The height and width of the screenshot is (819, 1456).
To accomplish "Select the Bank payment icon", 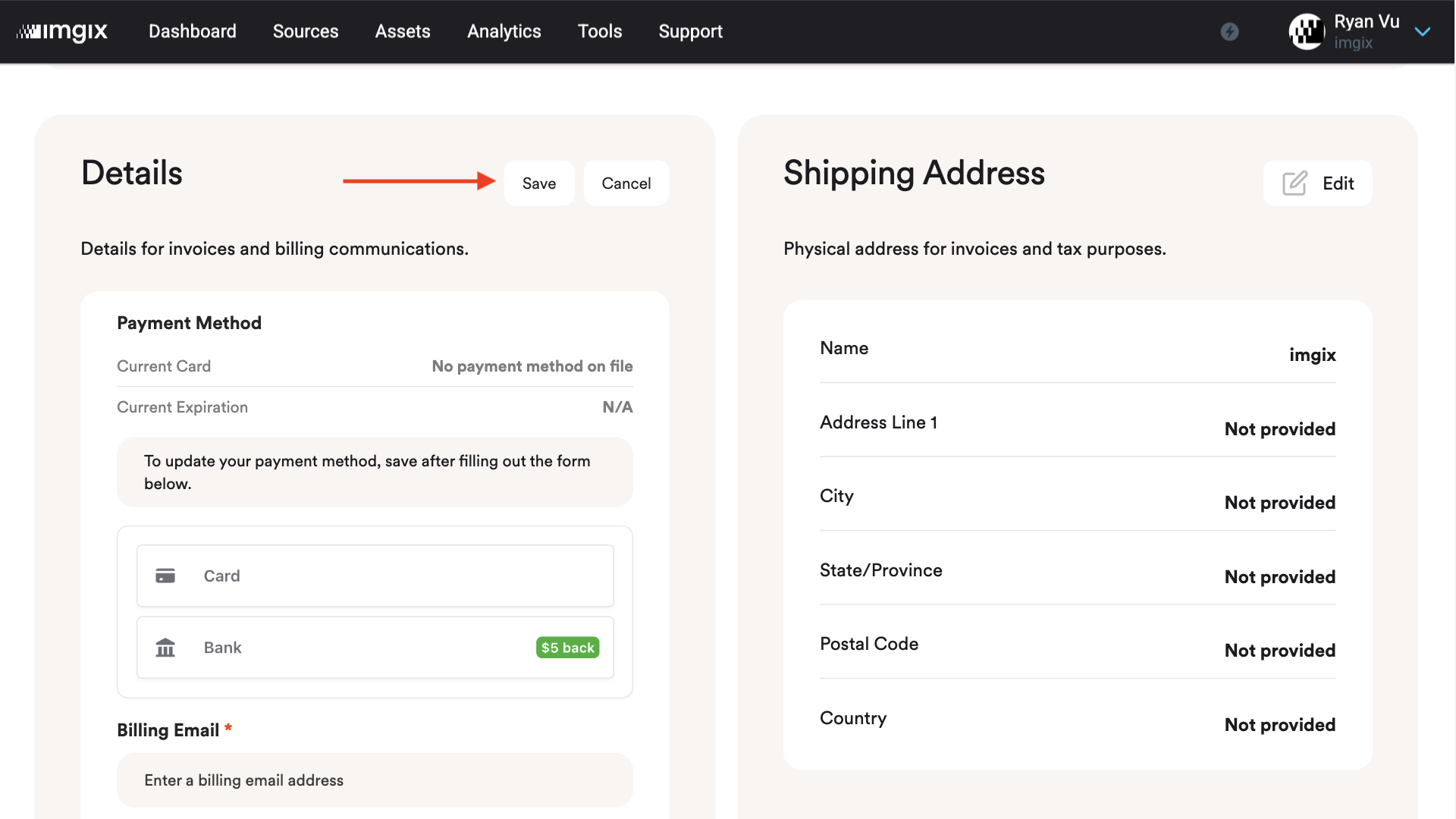I will point(165,648).
